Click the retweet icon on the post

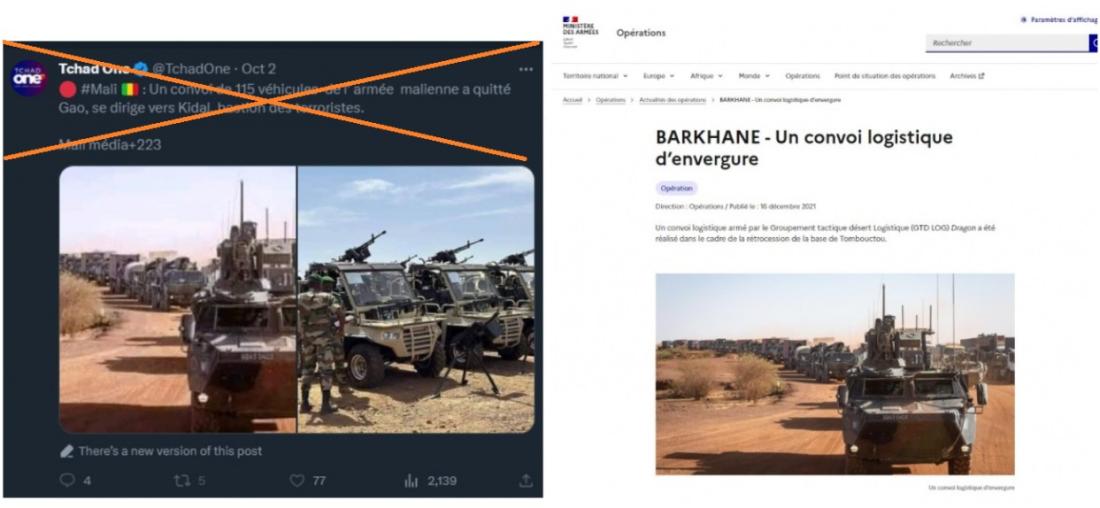point(180,481)
